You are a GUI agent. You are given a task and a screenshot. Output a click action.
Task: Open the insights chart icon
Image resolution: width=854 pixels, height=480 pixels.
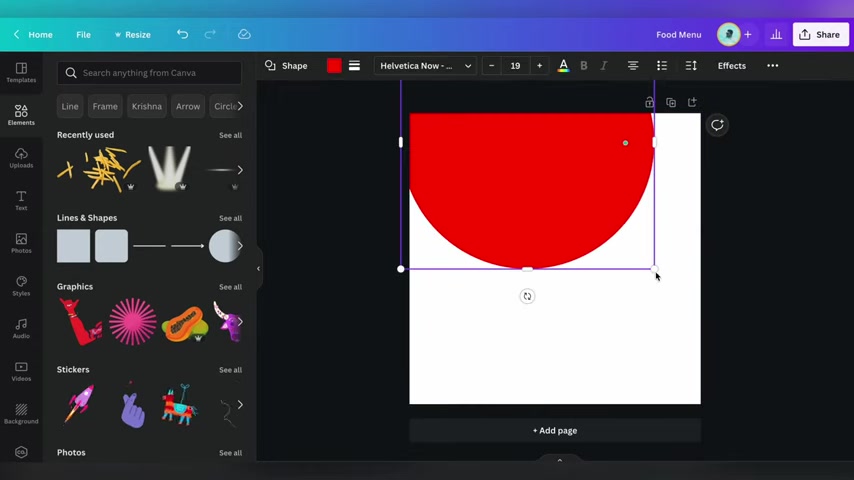click(776, 34)
